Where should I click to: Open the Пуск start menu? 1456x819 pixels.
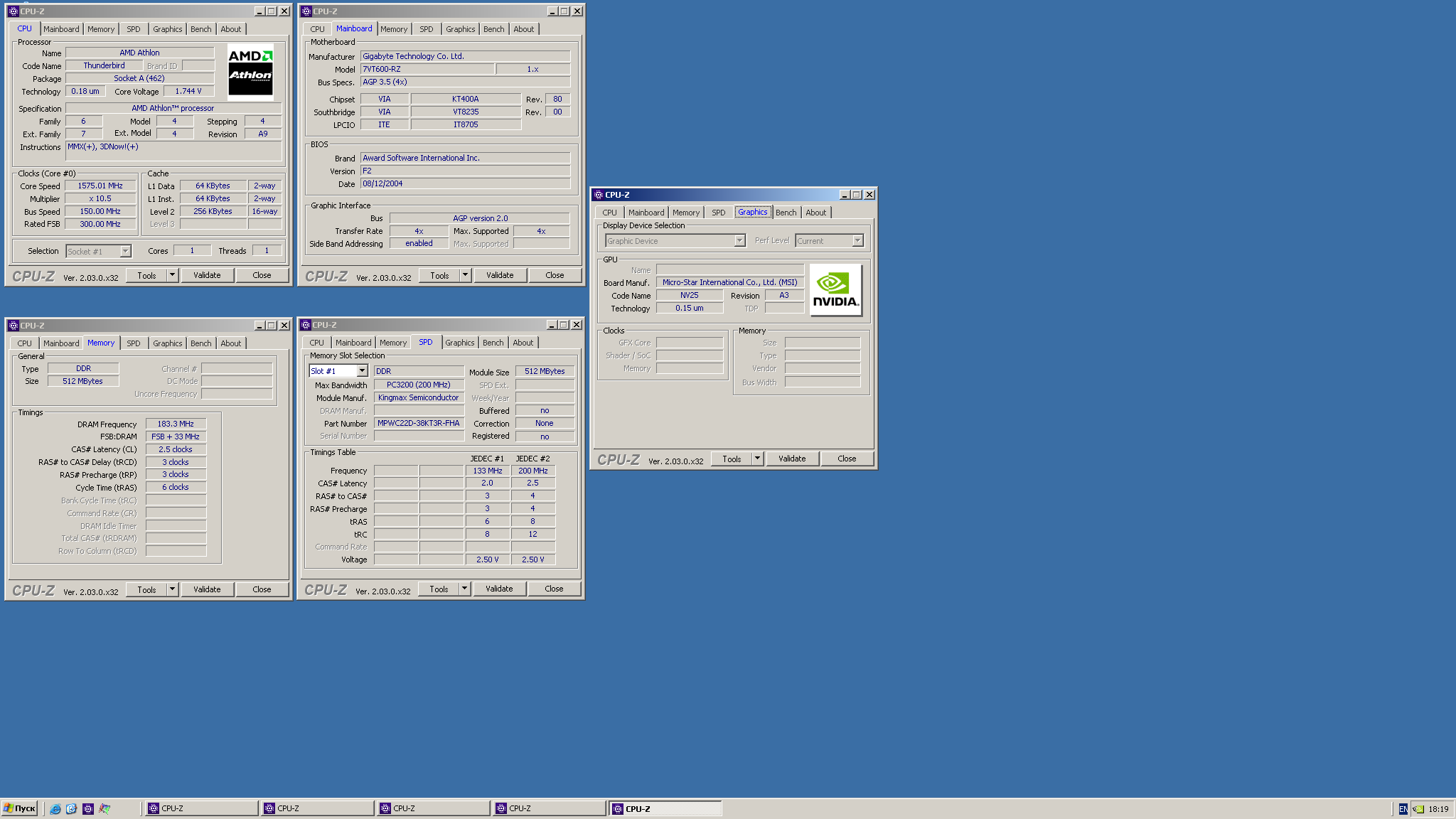click(x=19, y=809)
